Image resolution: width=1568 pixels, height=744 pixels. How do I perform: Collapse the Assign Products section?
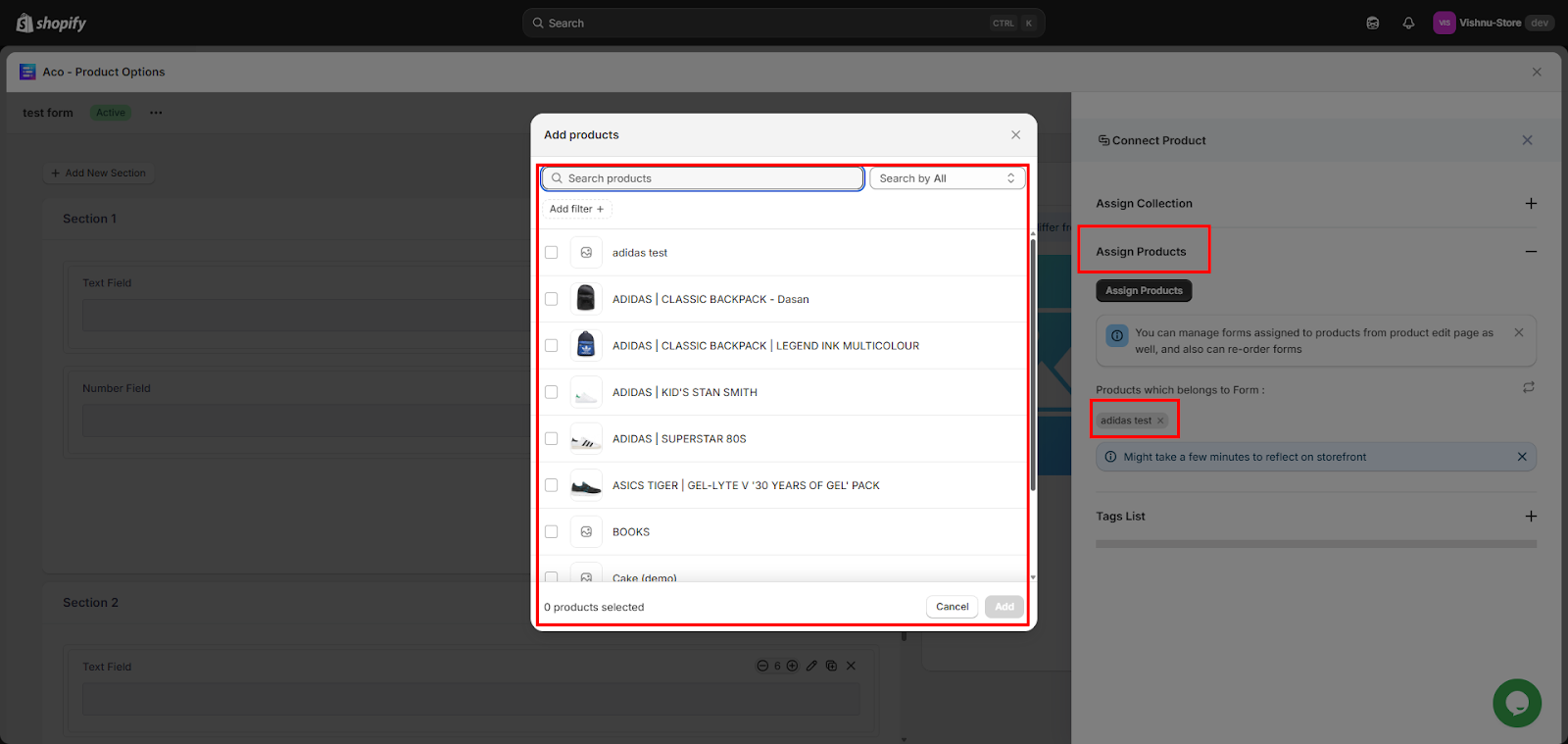click(x=1530, y=252)
